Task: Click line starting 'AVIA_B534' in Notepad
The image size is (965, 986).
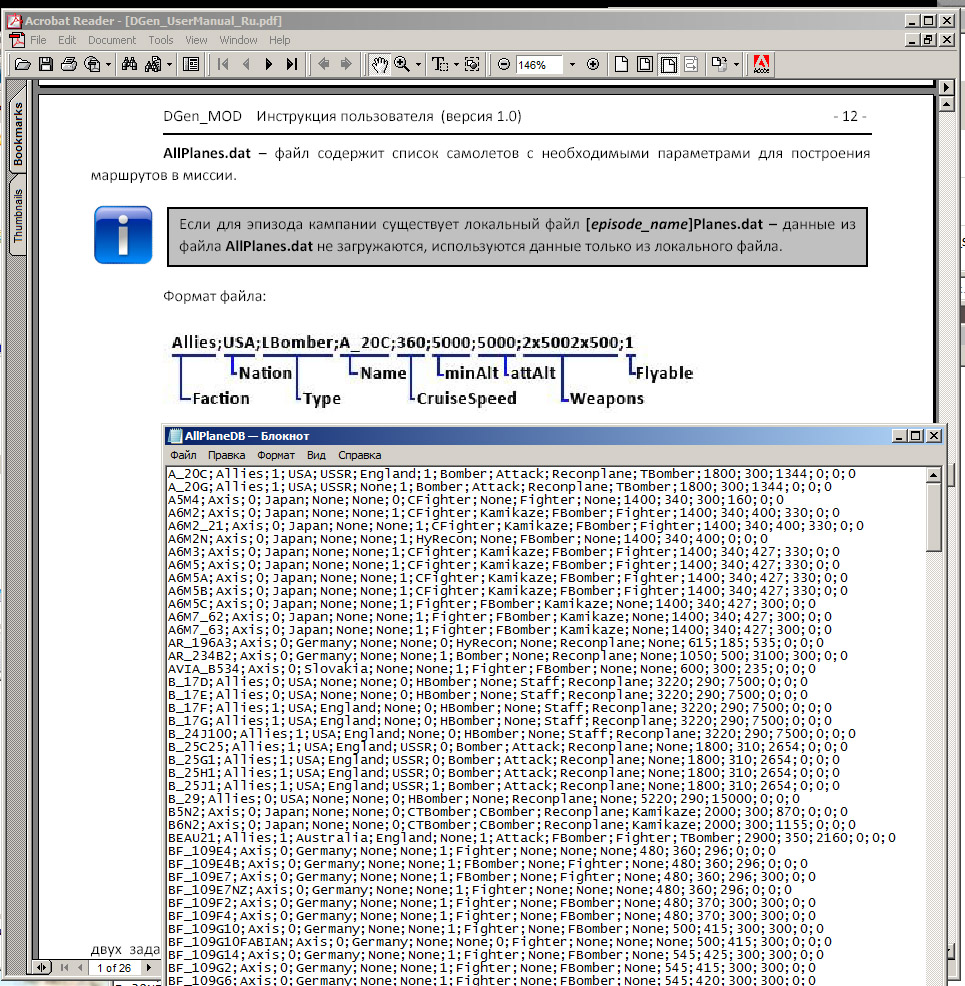Action: 492,668
